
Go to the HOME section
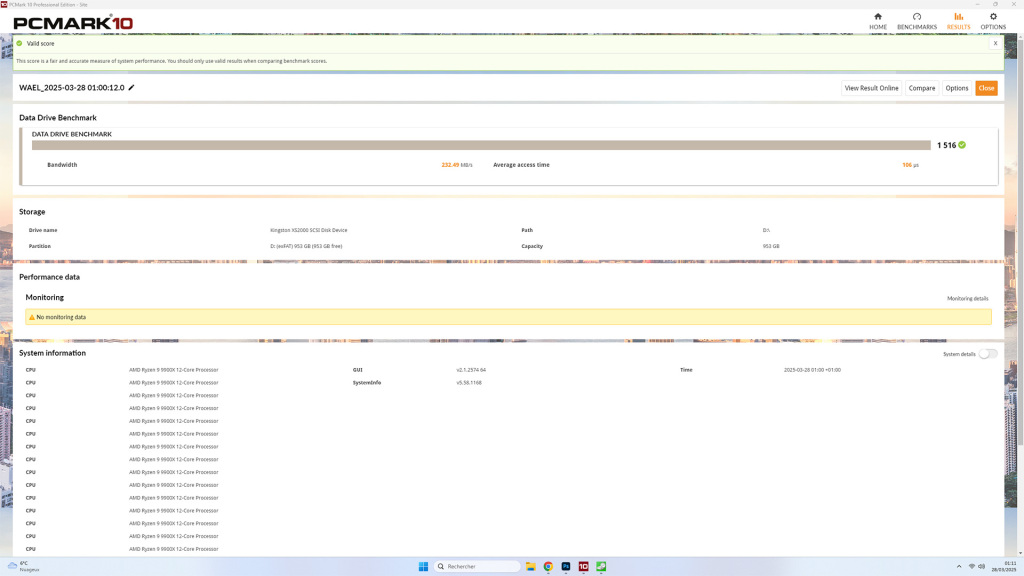[878, 21]
